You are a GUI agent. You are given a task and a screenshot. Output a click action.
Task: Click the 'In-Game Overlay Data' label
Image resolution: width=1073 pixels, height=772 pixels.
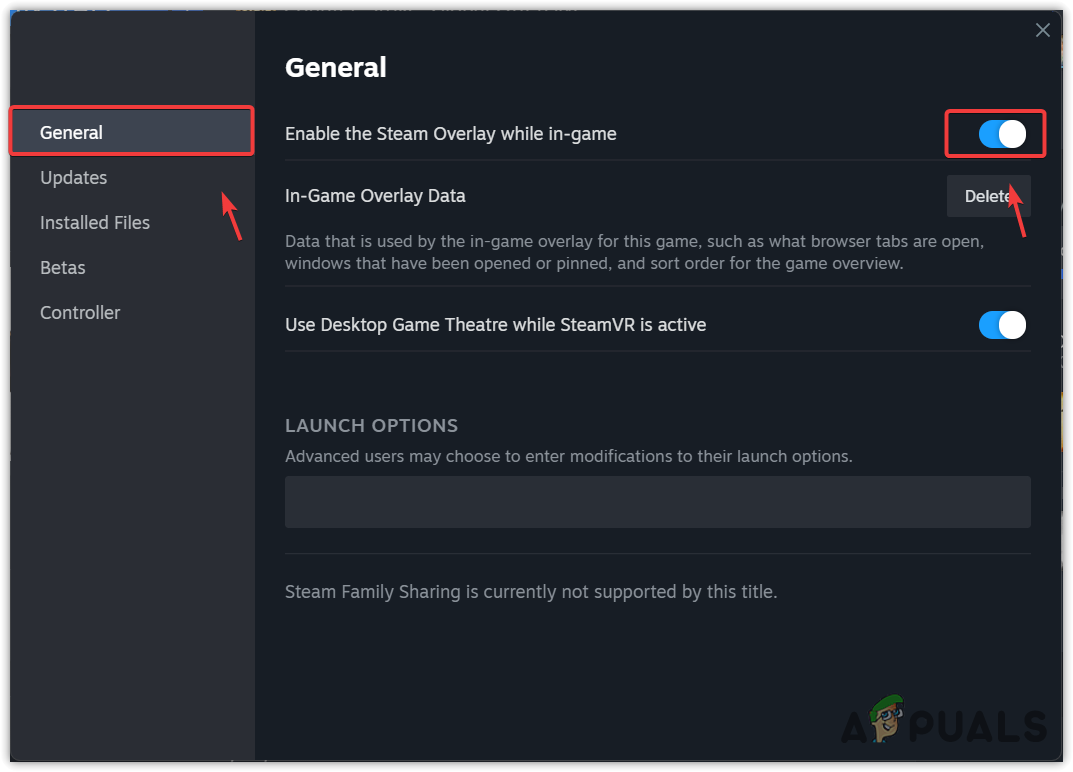click(375, 196)
